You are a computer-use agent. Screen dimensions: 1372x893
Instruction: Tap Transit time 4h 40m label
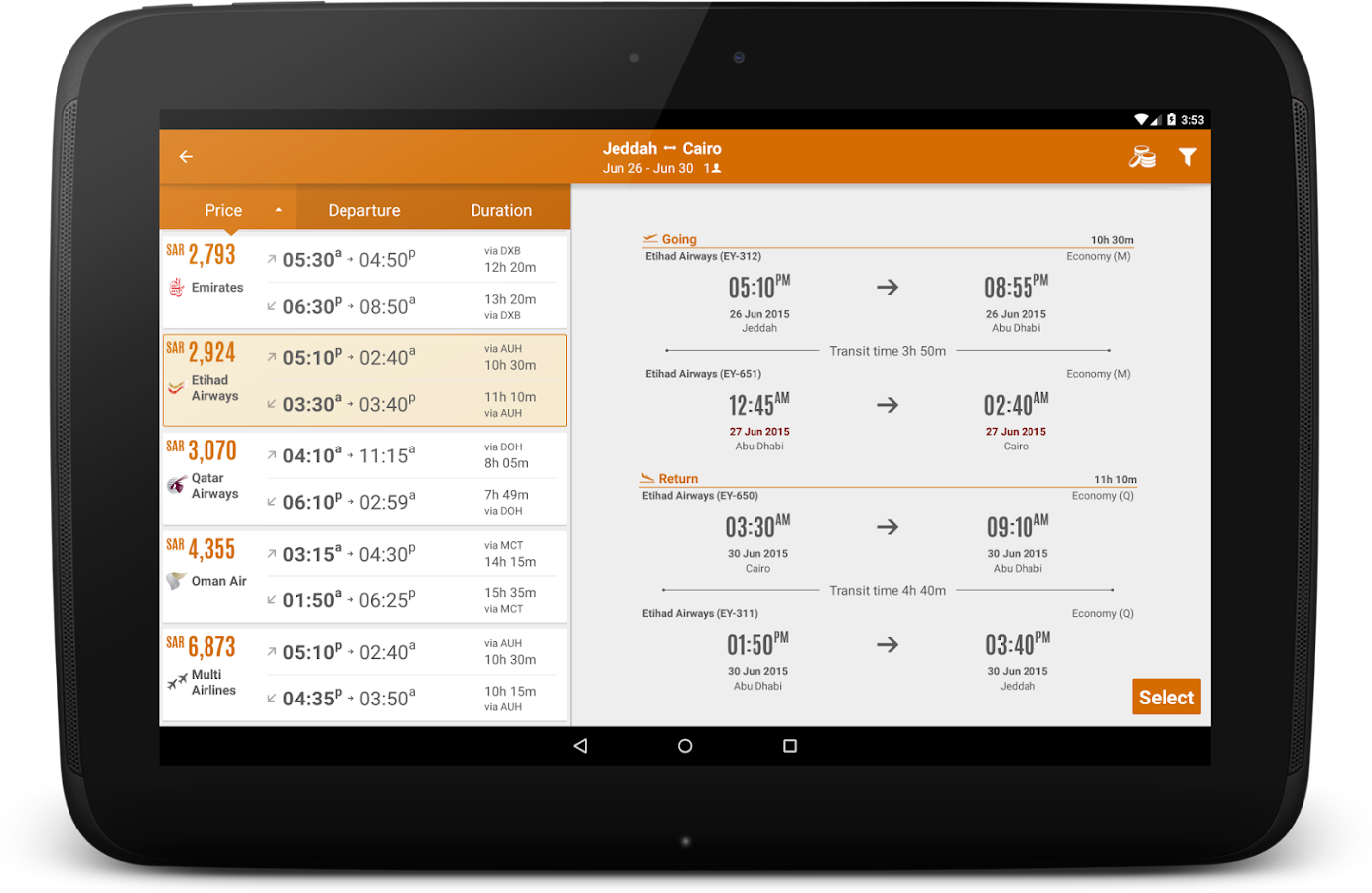[888, 590]
